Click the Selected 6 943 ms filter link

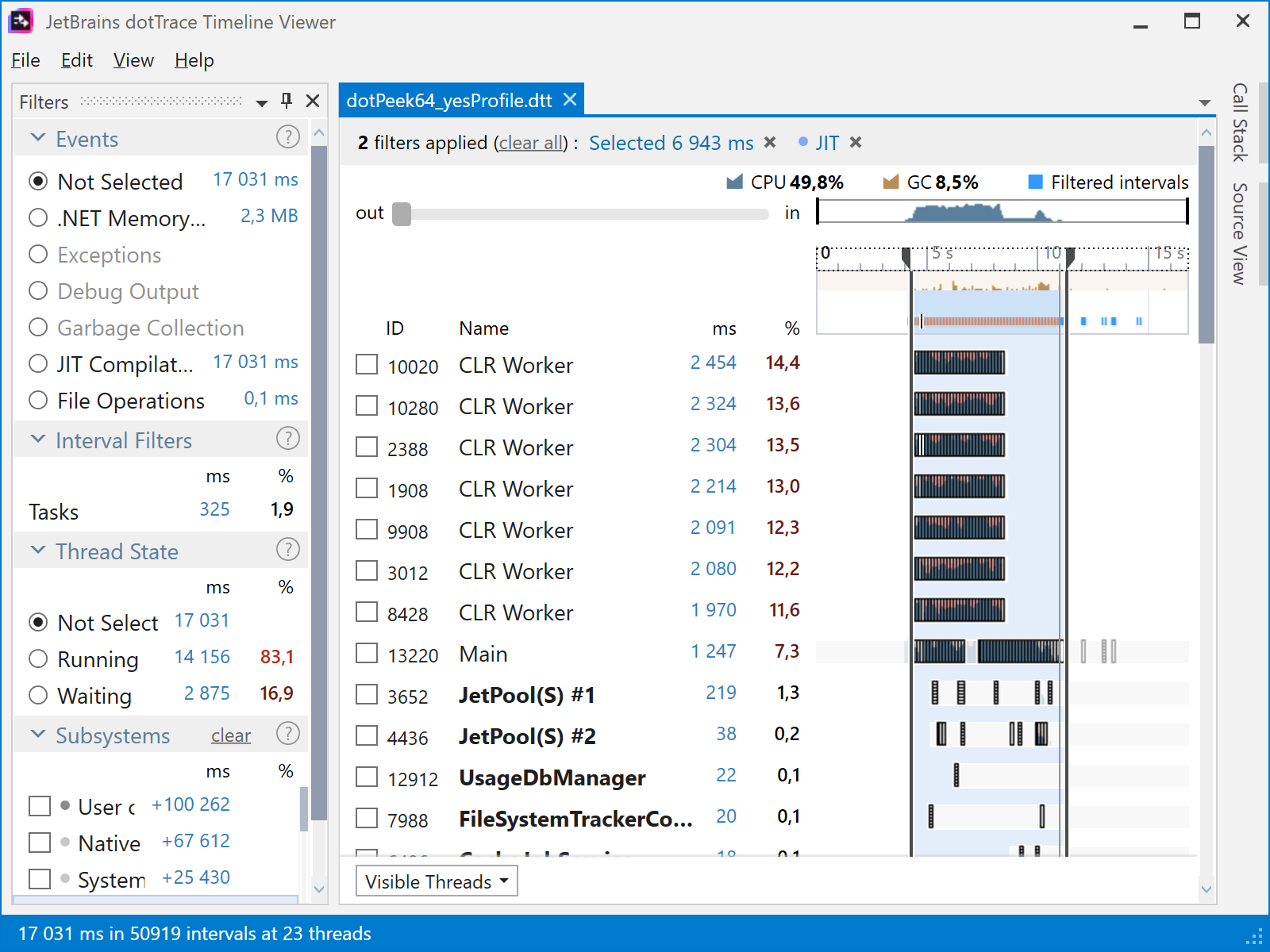pos(671,143)
